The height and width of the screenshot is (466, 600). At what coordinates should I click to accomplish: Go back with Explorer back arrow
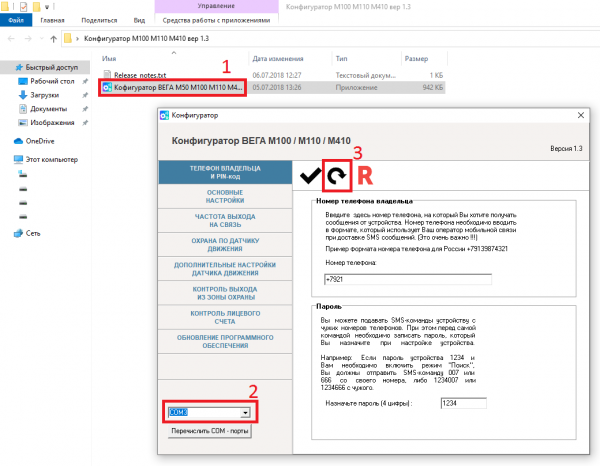coord(11,39)
